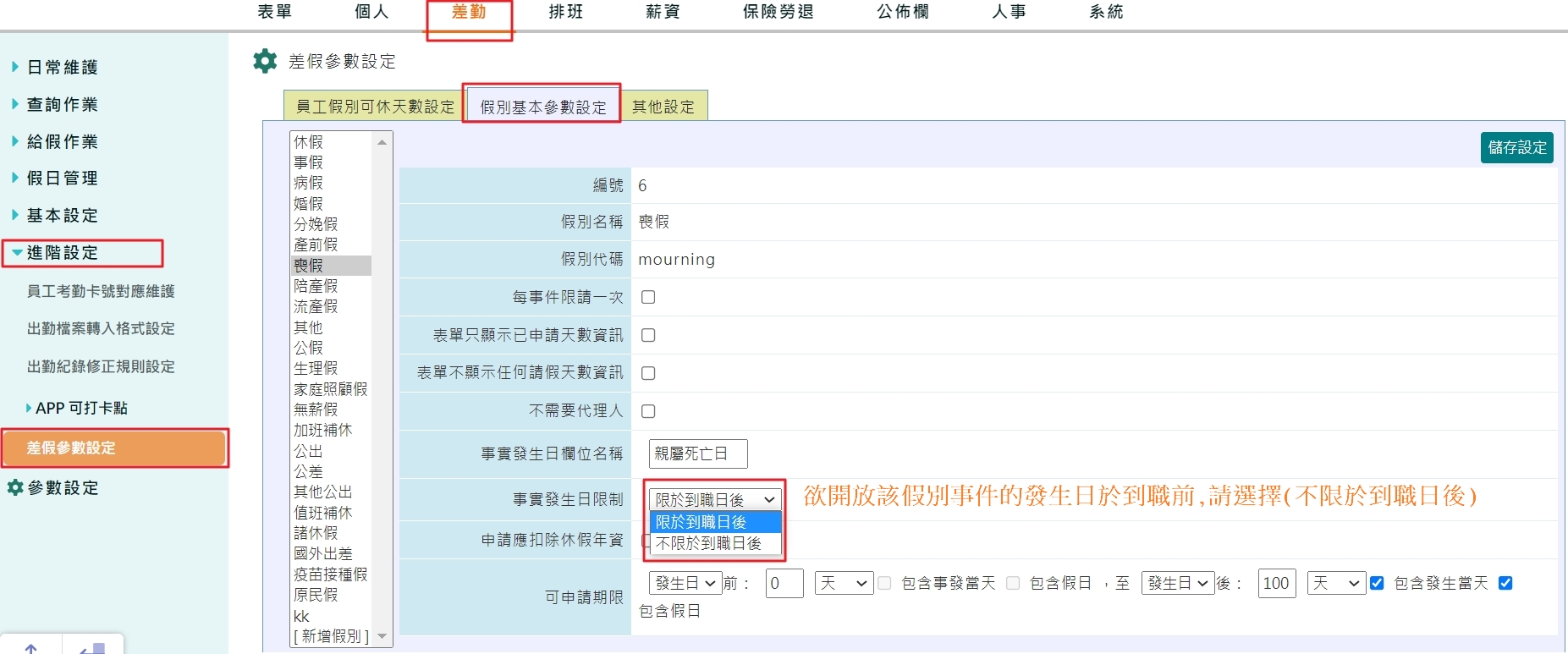
Task: Expand 基本設定 in sidebar
Action: 62,215
